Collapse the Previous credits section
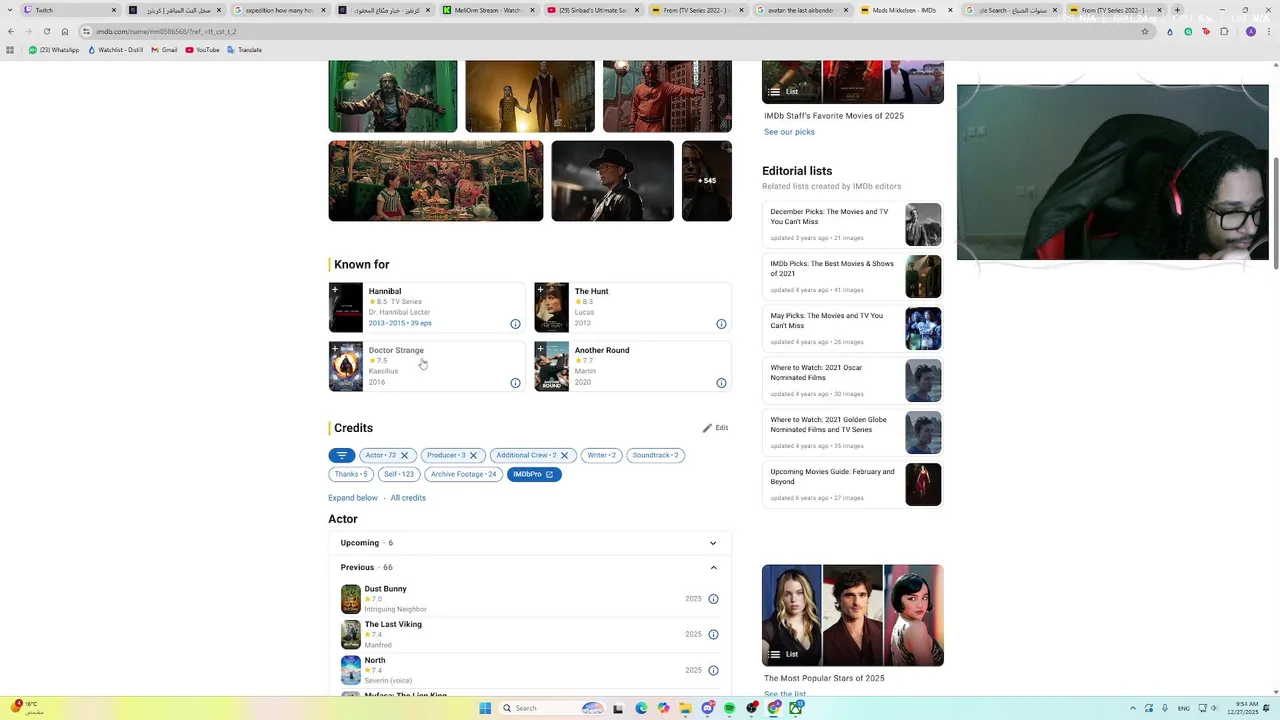 coord(530,567)
